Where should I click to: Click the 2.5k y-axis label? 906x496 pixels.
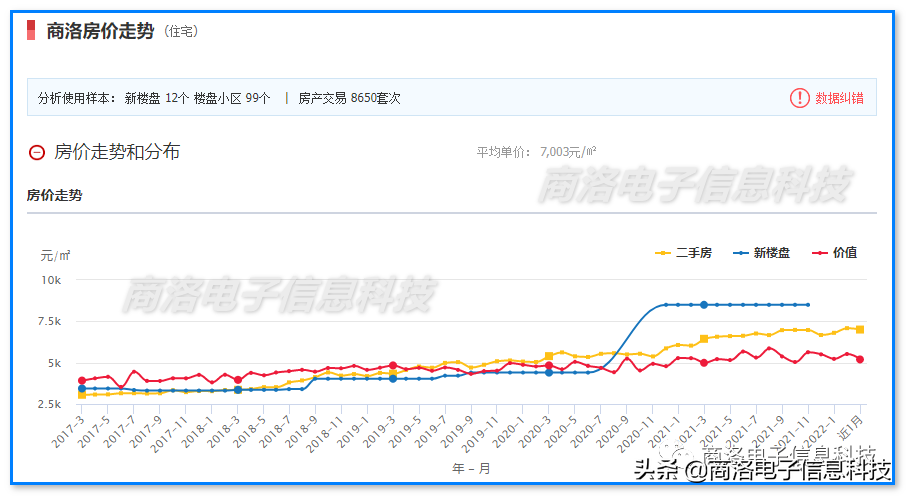49,404
